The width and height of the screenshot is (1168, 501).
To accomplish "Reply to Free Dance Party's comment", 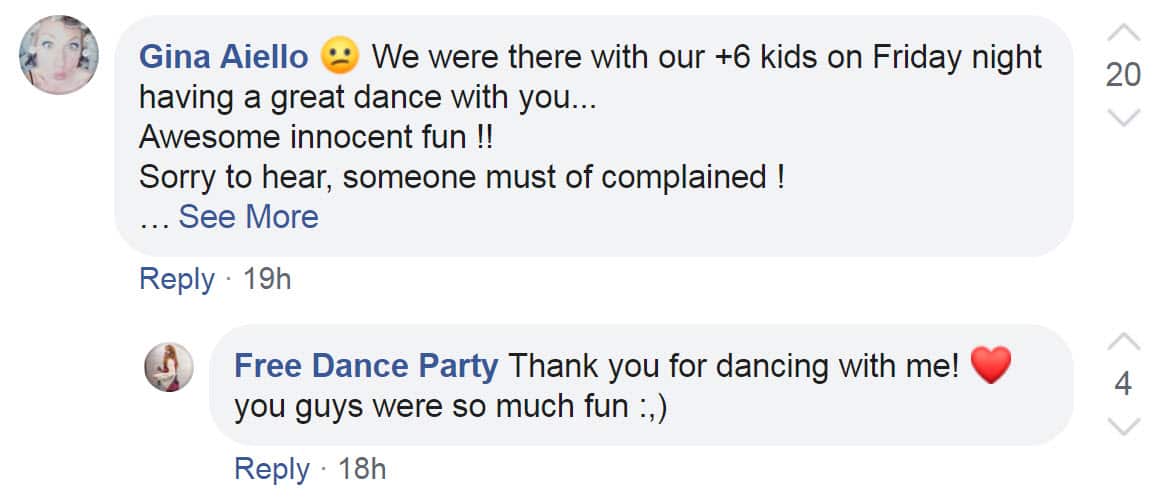I will [x=271, y=468].
